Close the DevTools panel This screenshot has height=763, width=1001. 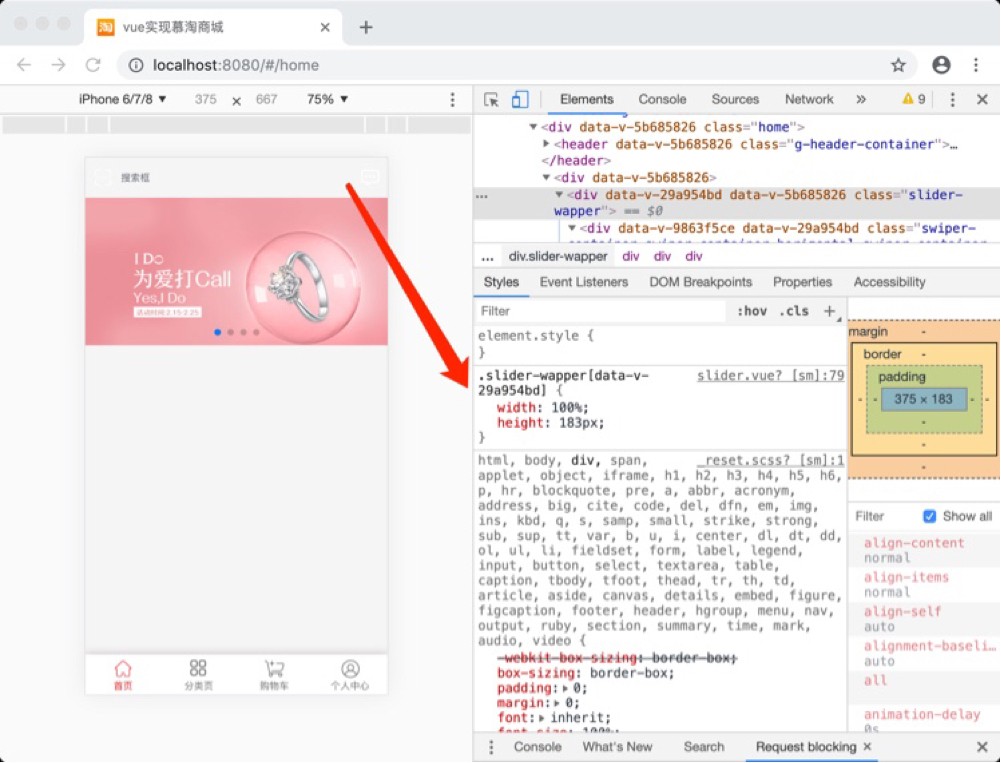[982, 100]
